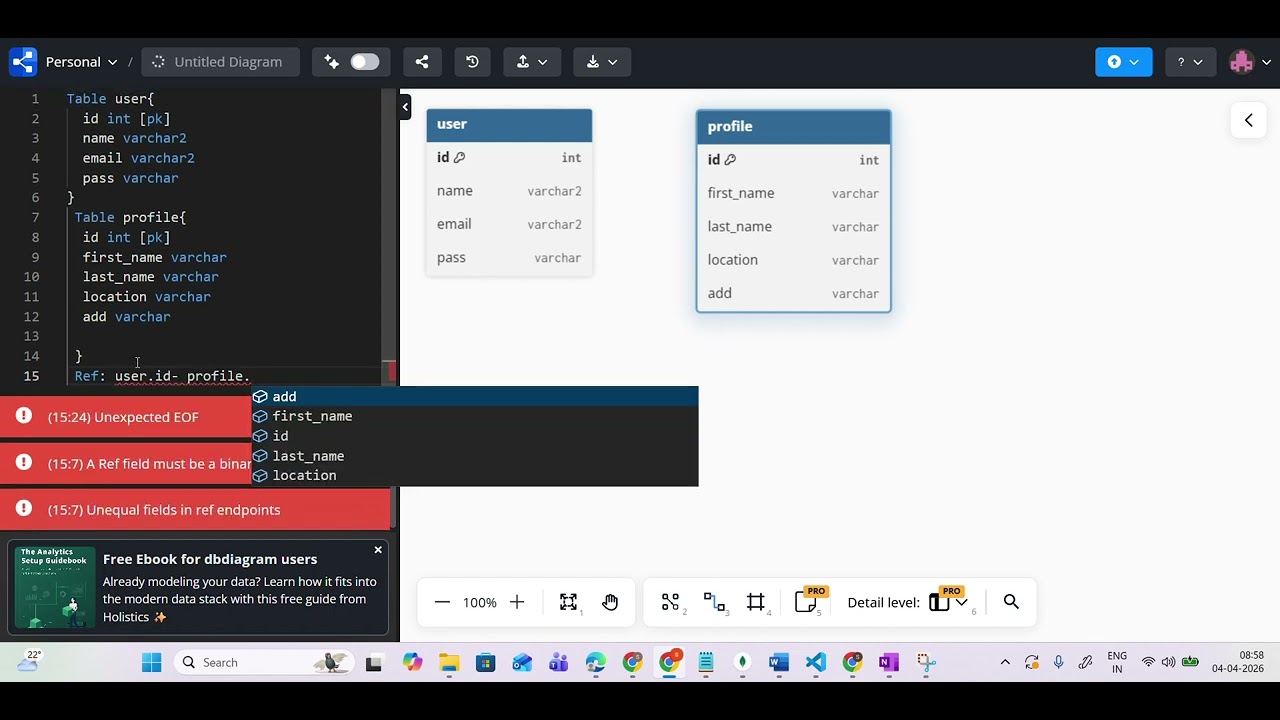Open the taskbar clock and date
The image size is (1280, 720).
(1238, 662)
